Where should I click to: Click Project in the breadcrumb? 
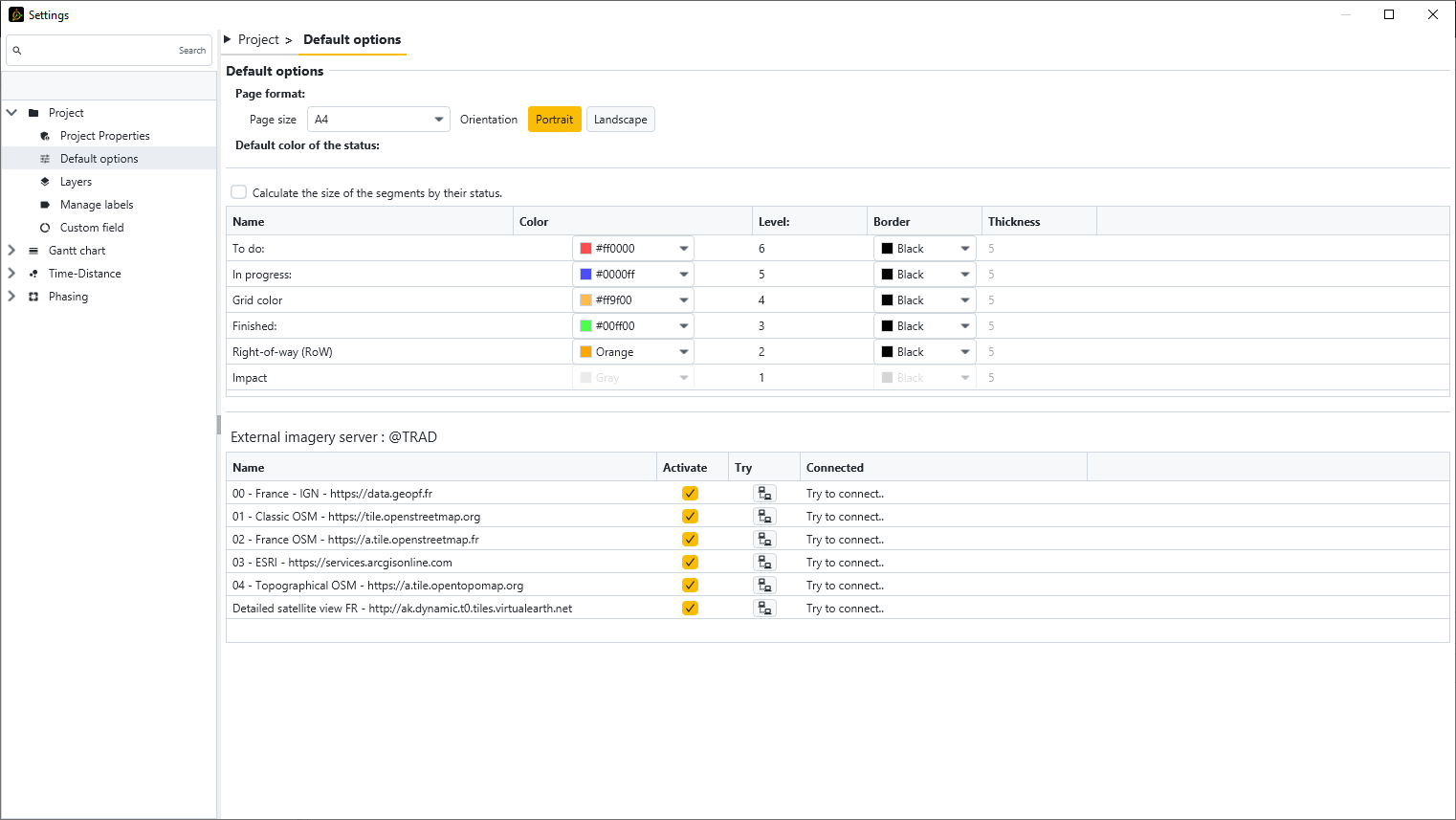258,40
